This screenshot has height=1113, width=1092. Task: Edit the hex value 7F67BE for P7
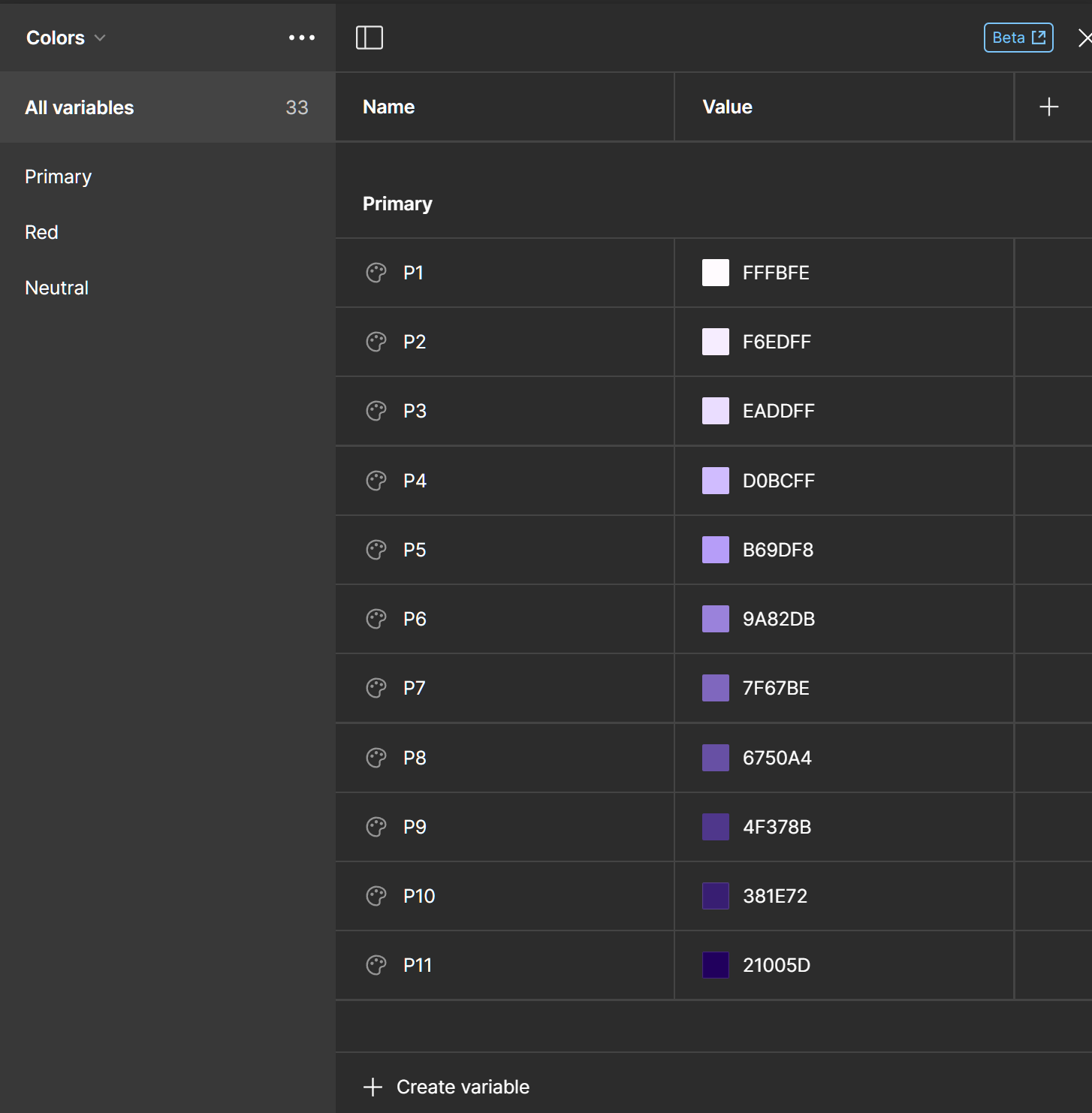click(776, 688)
